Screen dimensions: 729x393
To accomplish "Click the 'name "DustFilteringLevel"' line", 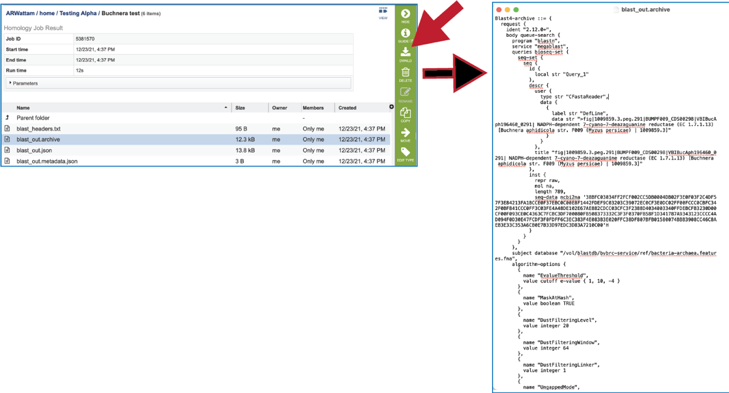I will tap(560, 320).
